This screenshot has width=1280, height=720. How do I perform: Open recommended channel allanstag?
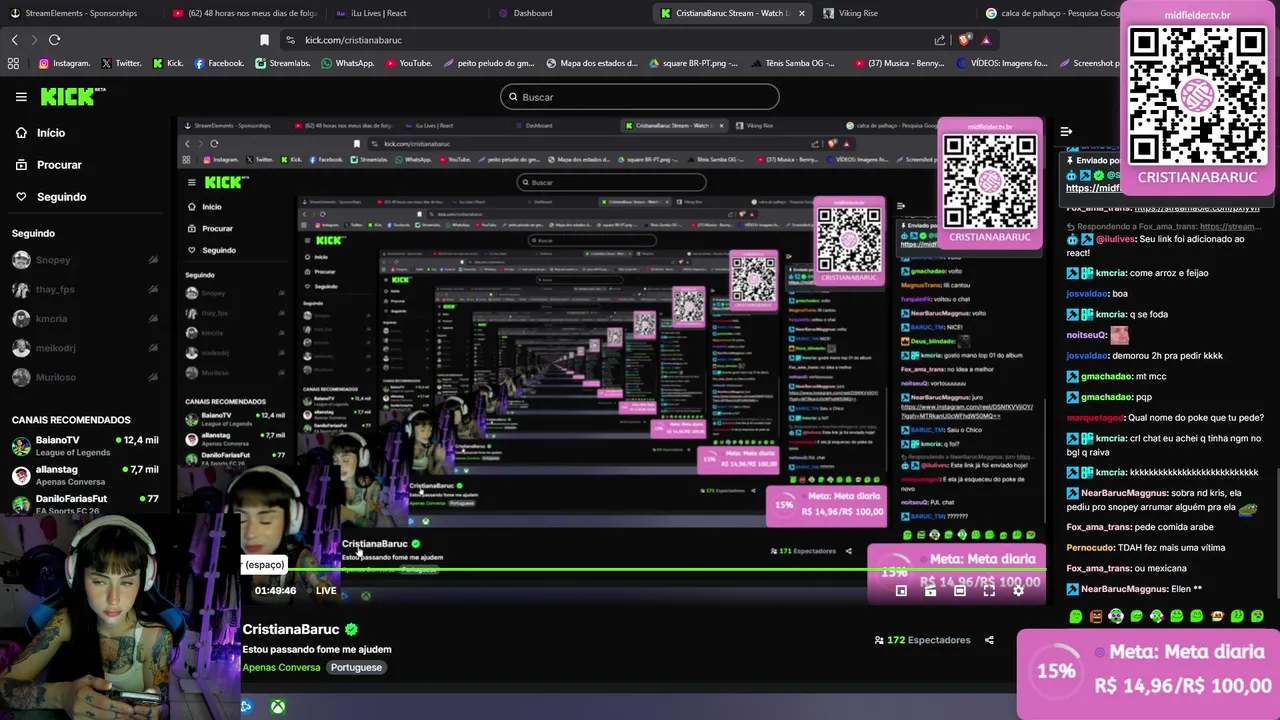pyautogui.click(x=85, y=475)
